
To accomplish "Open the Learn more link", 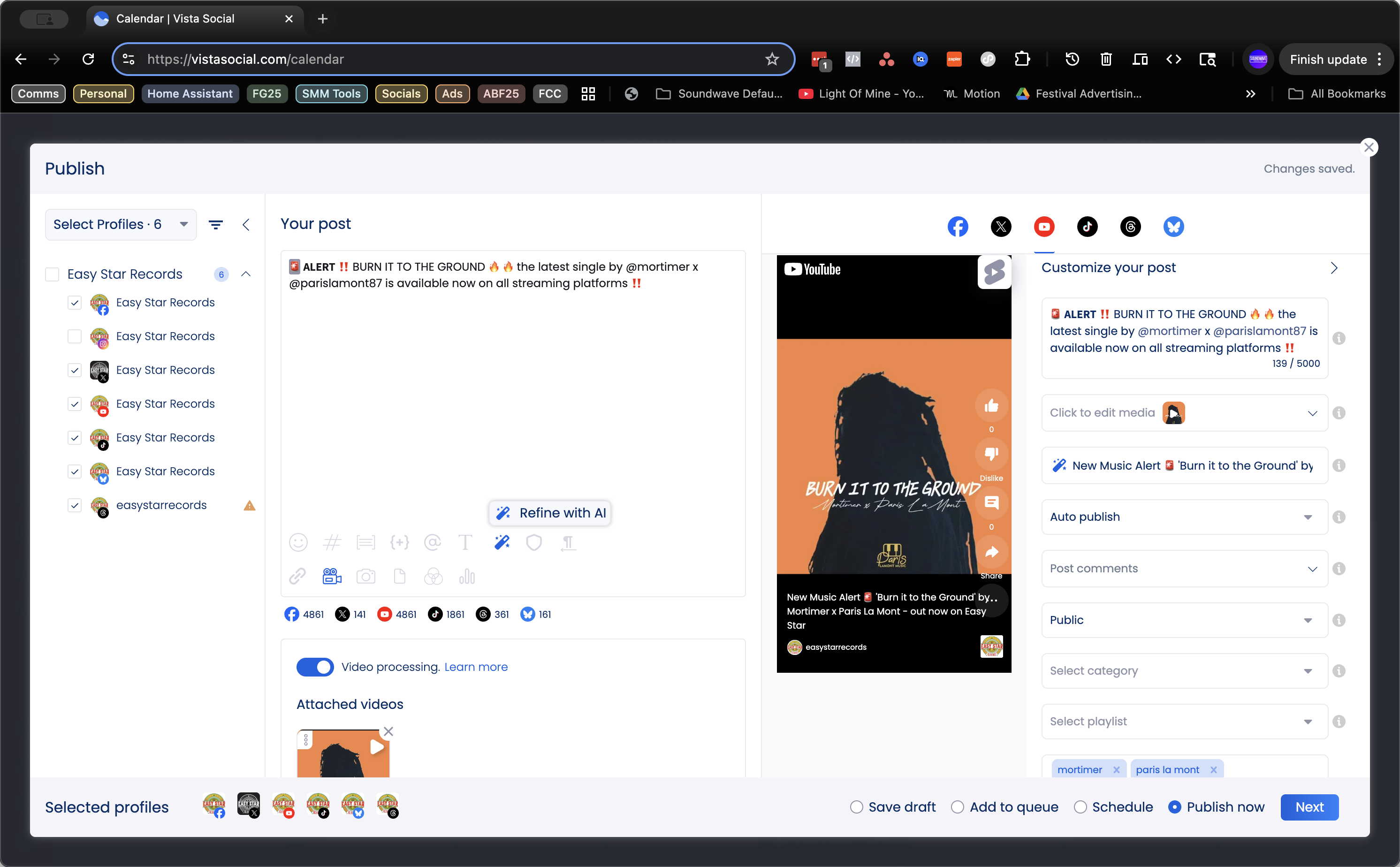I will tap(476, 667).
